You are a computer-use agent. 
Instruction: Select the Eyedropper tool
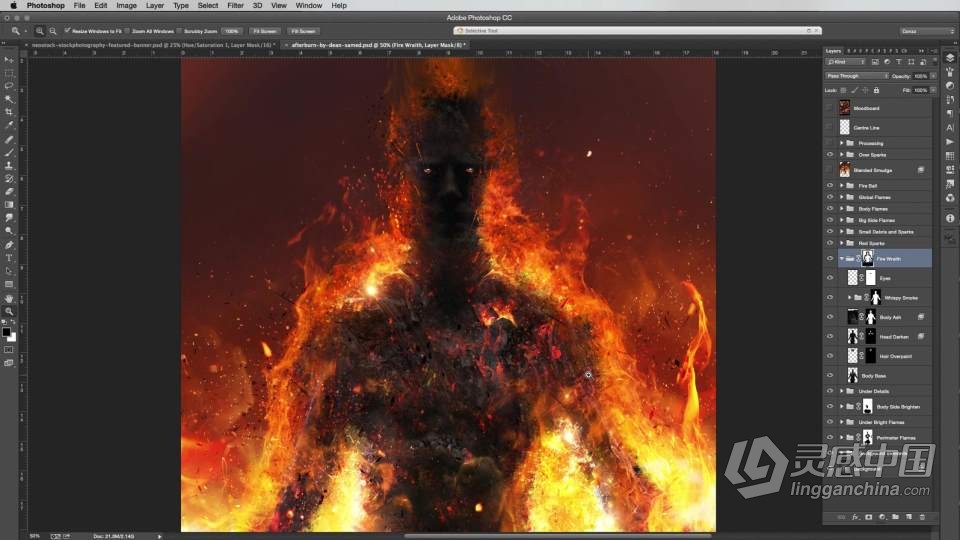[x=9, y=125]
